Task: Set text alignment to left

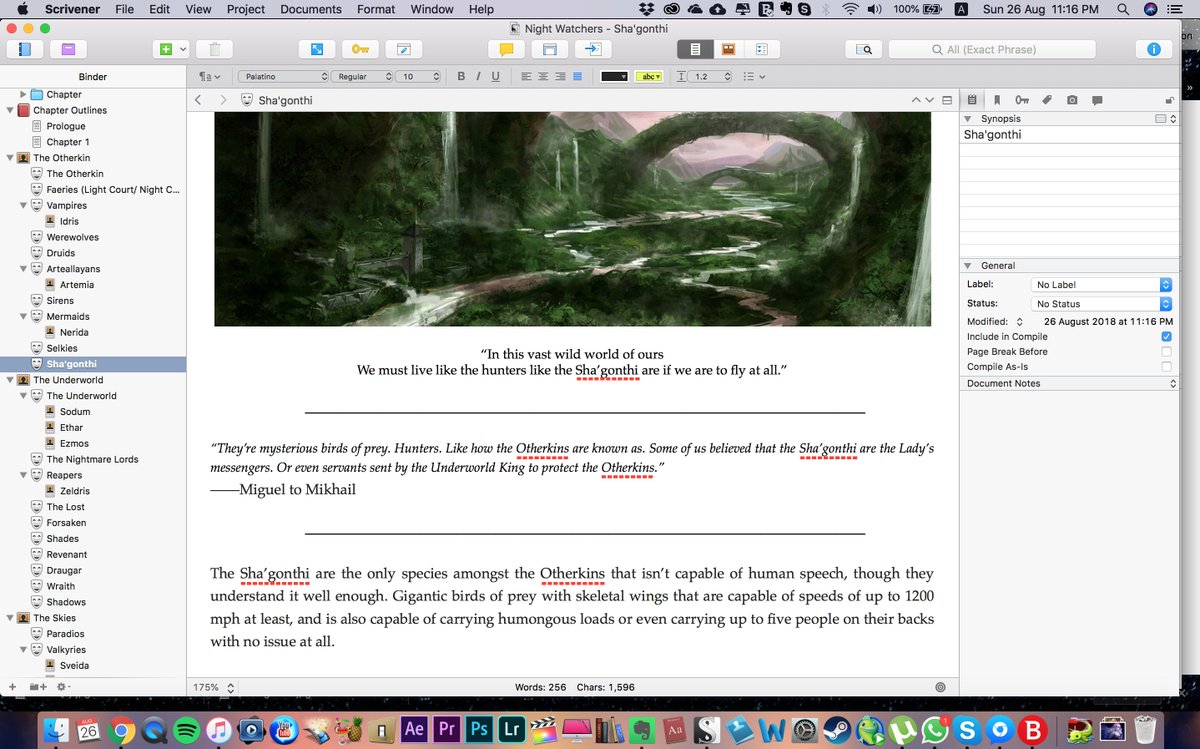Action: point(526,76)
